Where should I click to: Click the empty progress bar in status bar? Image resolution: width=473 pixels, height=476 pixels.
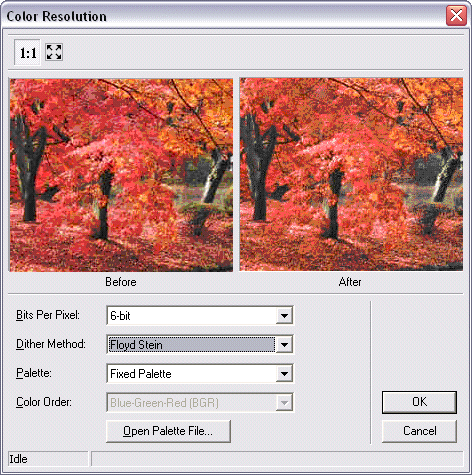[277, 459]
